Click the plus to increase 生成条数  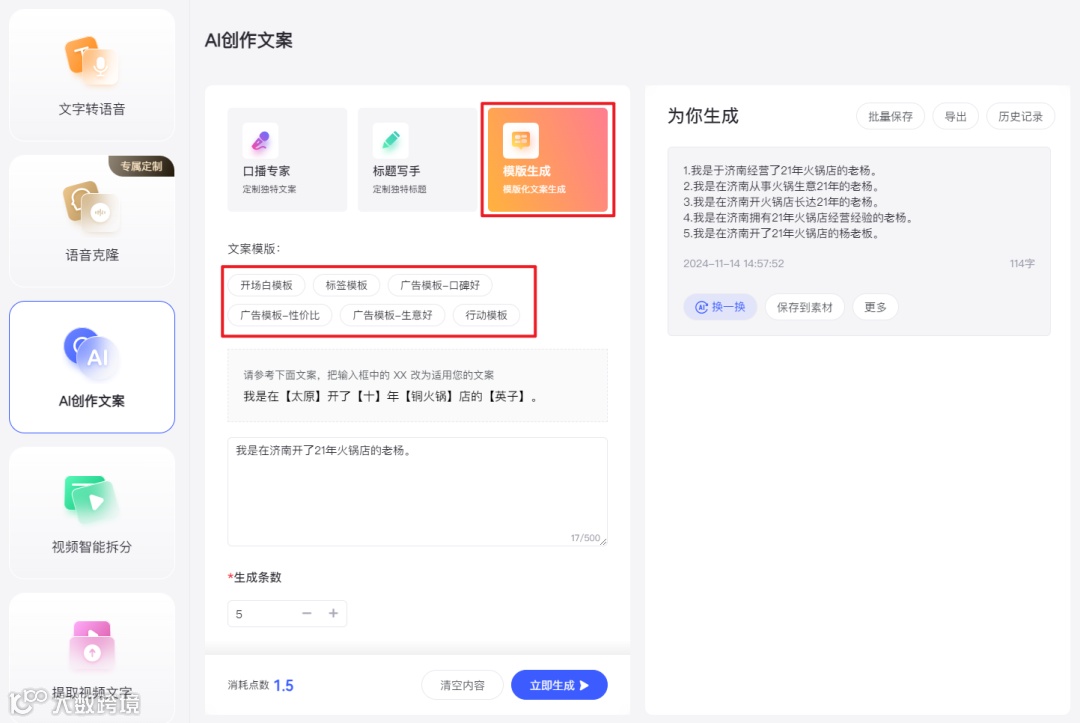click(x=334, y=614)
